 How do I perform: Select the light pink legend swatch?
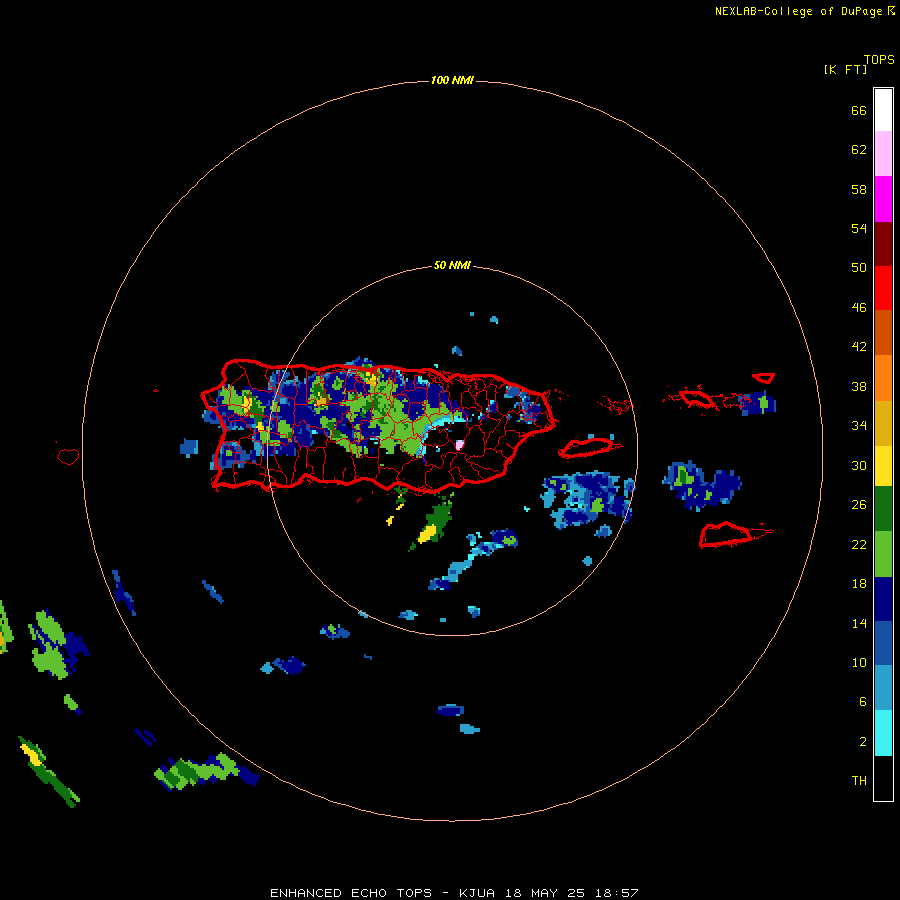(x=883, y=154)
